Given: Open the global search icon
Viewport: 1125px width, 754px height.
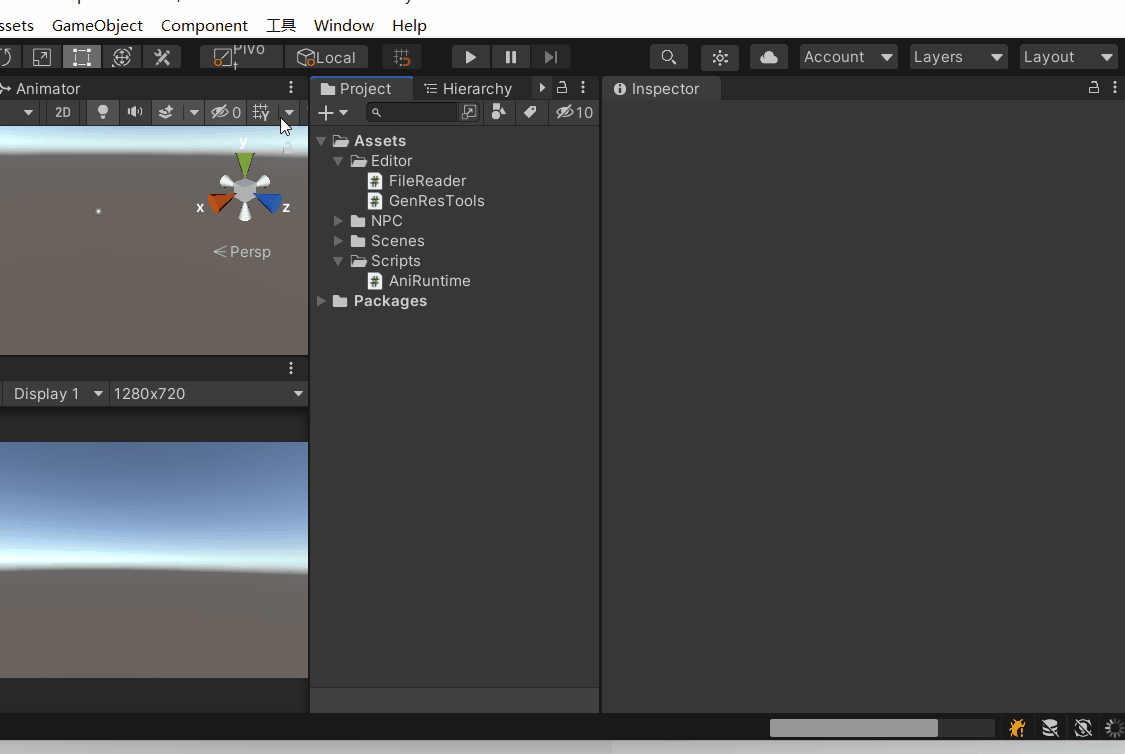Looking at the screenshot, I should pyautogui.click(x=669, y=57).
